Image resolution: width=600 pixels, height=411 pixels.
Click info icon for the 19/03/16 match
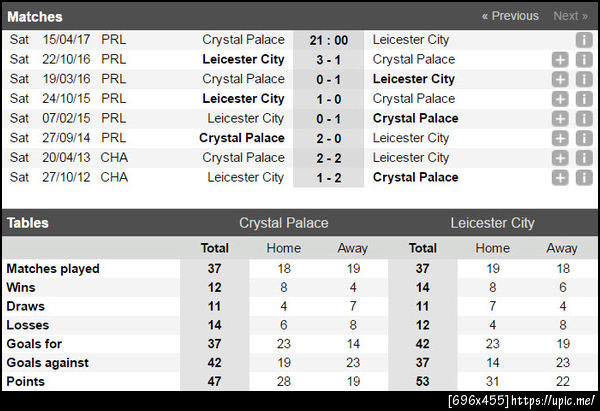pyautogui.click(x=583, y=79)
